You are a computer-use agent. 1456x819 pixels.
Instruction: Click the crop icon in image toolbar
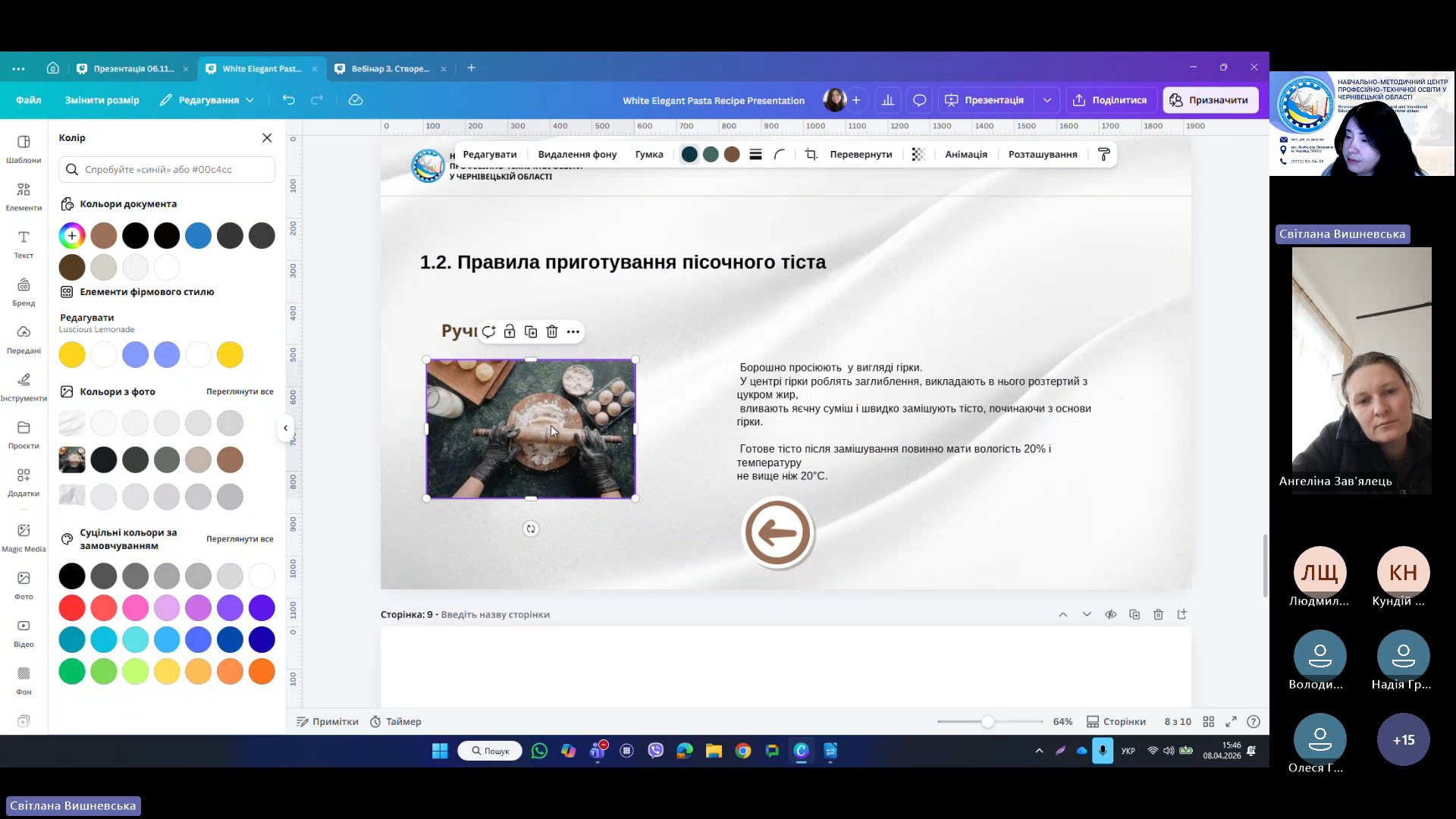point(811,155)
